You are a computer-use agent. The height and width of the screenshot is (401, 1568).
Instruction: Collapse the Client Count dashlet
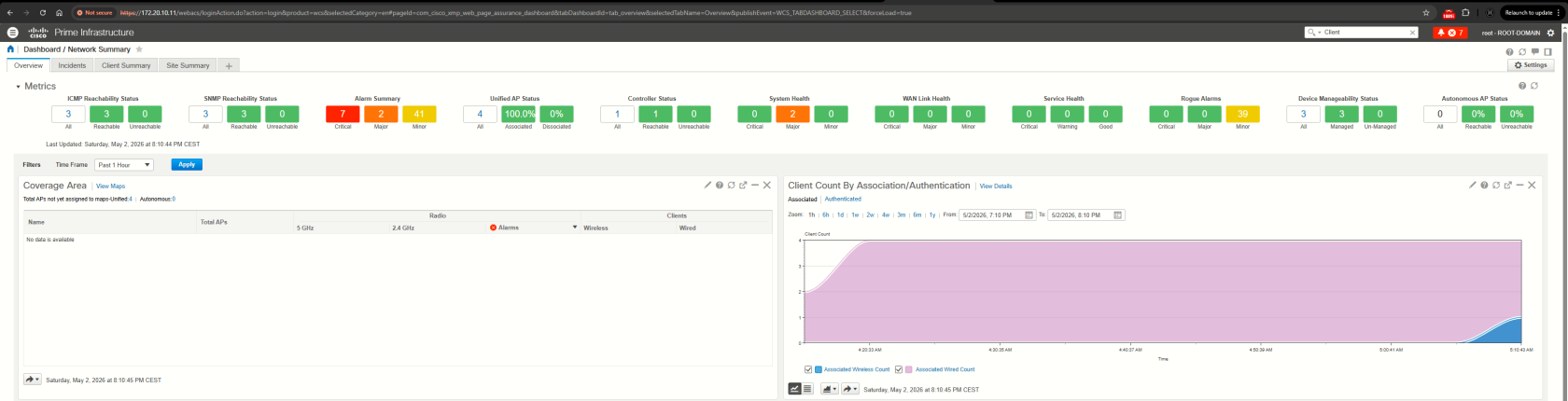[1519, 186]
